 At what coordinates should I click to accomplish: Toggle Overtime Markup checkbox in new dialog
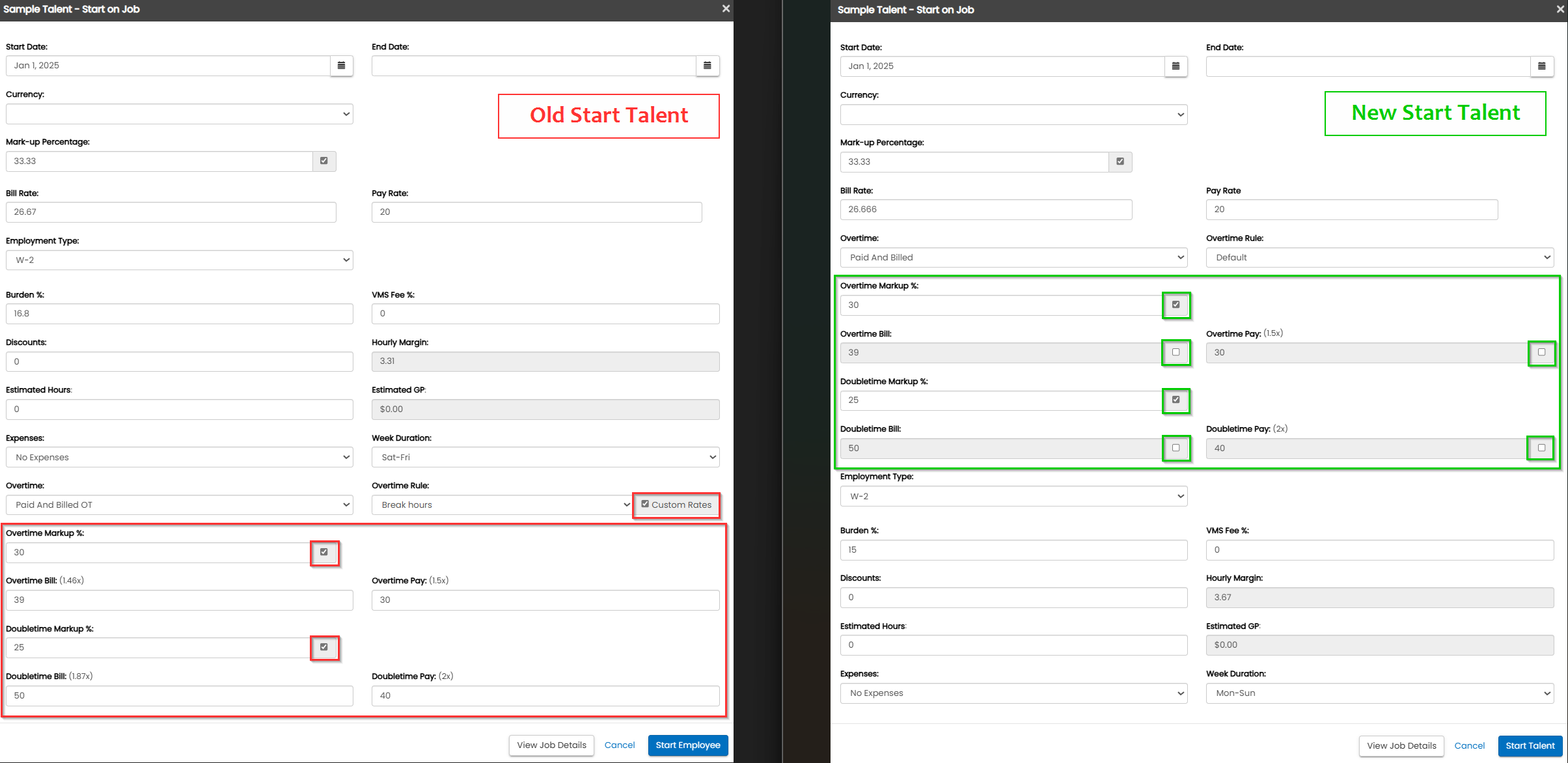click(1176, 305)
